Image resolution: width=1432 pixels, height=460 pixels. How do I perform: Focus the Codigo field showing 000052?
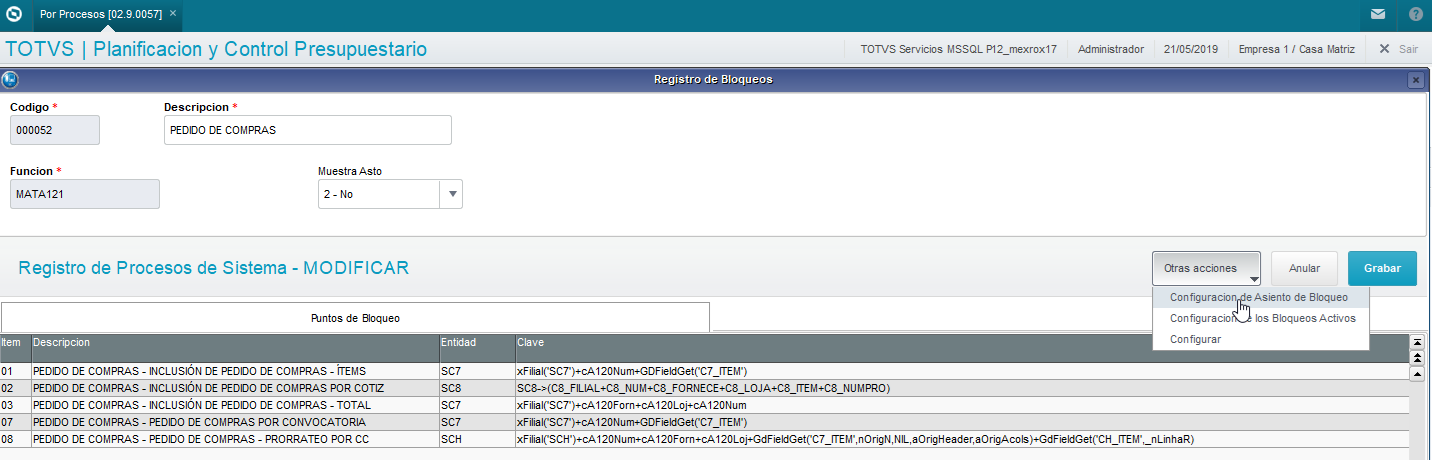pos(55,130)
